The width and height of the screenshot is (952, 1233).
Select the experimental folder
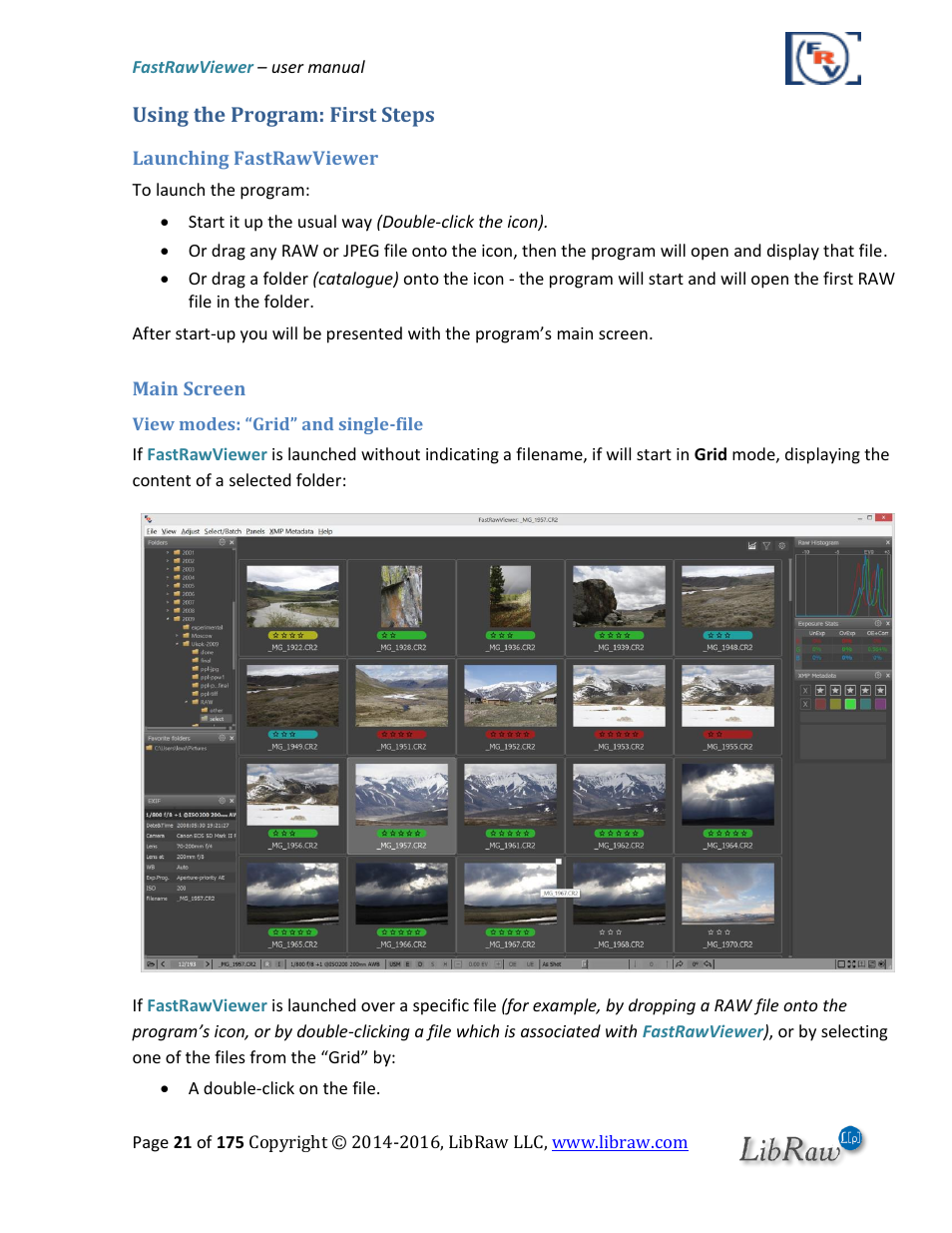pyautogui.click(x=203, y=627)
